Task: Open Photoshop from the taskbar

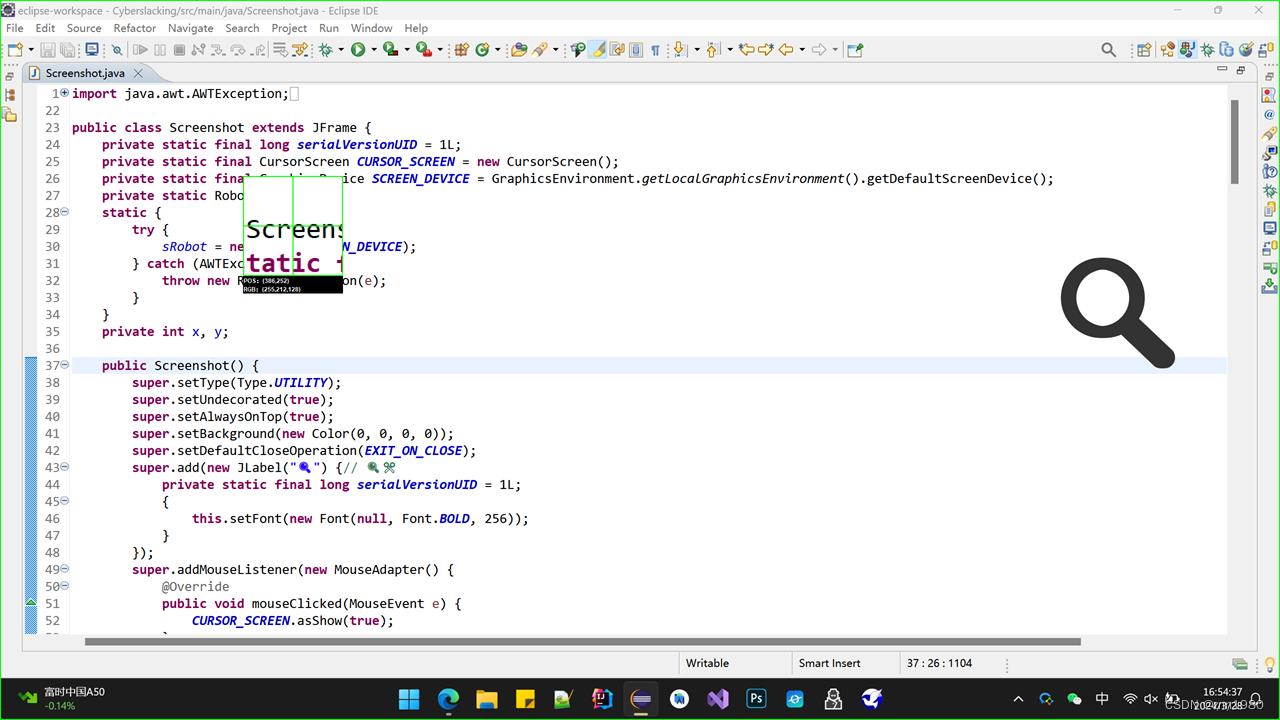Action: click(x=756, y=699)
